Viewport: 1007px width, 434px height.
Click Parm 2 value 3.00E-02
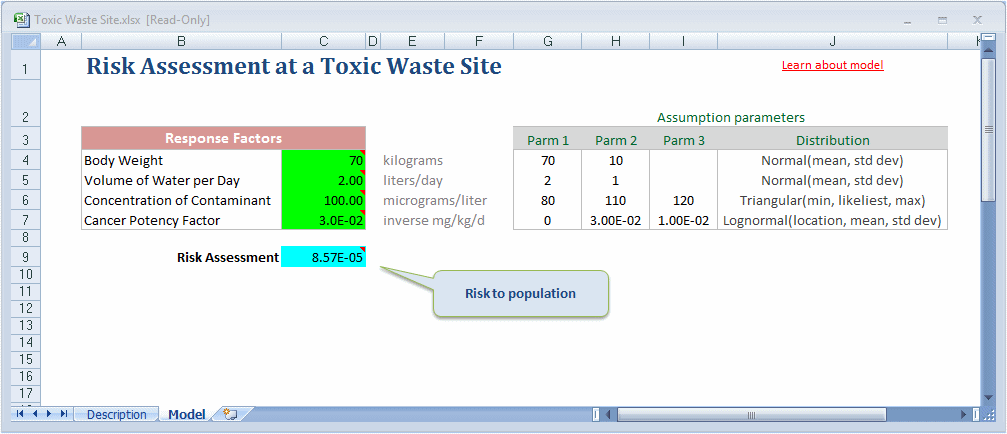tap(616, 220)
